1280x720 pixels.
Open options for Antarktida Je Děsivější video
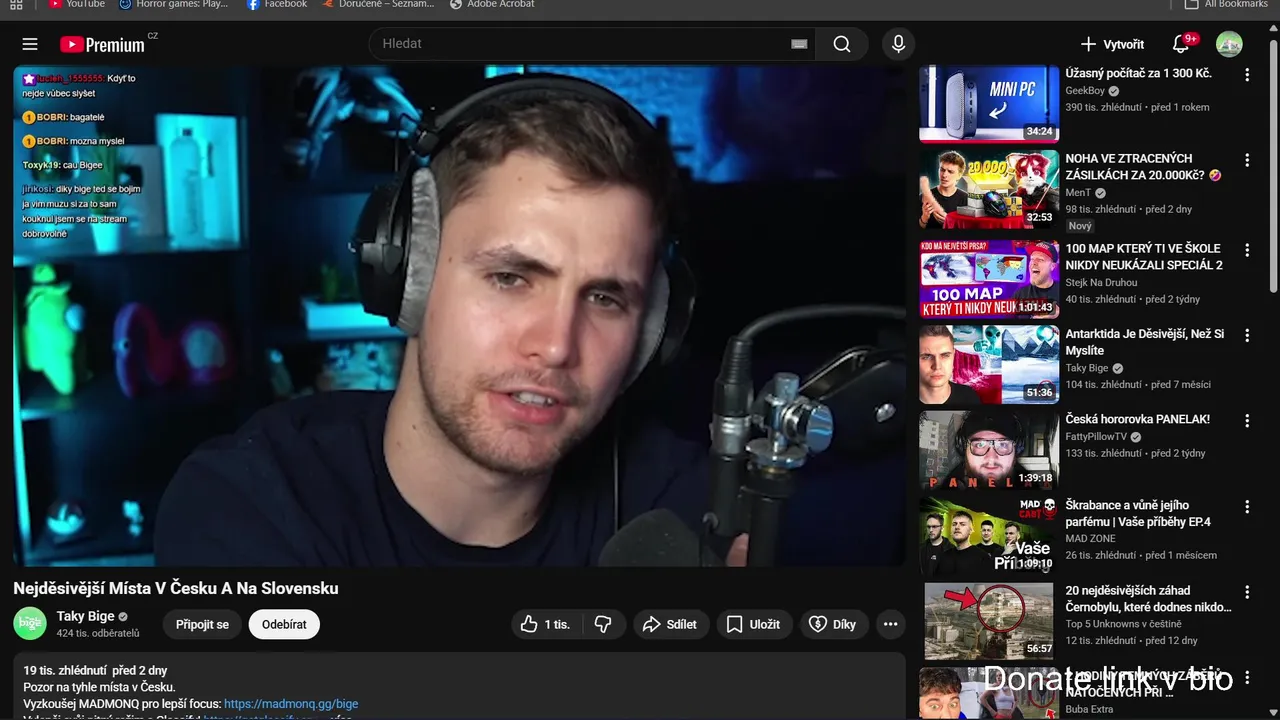tap(1247, 335)
